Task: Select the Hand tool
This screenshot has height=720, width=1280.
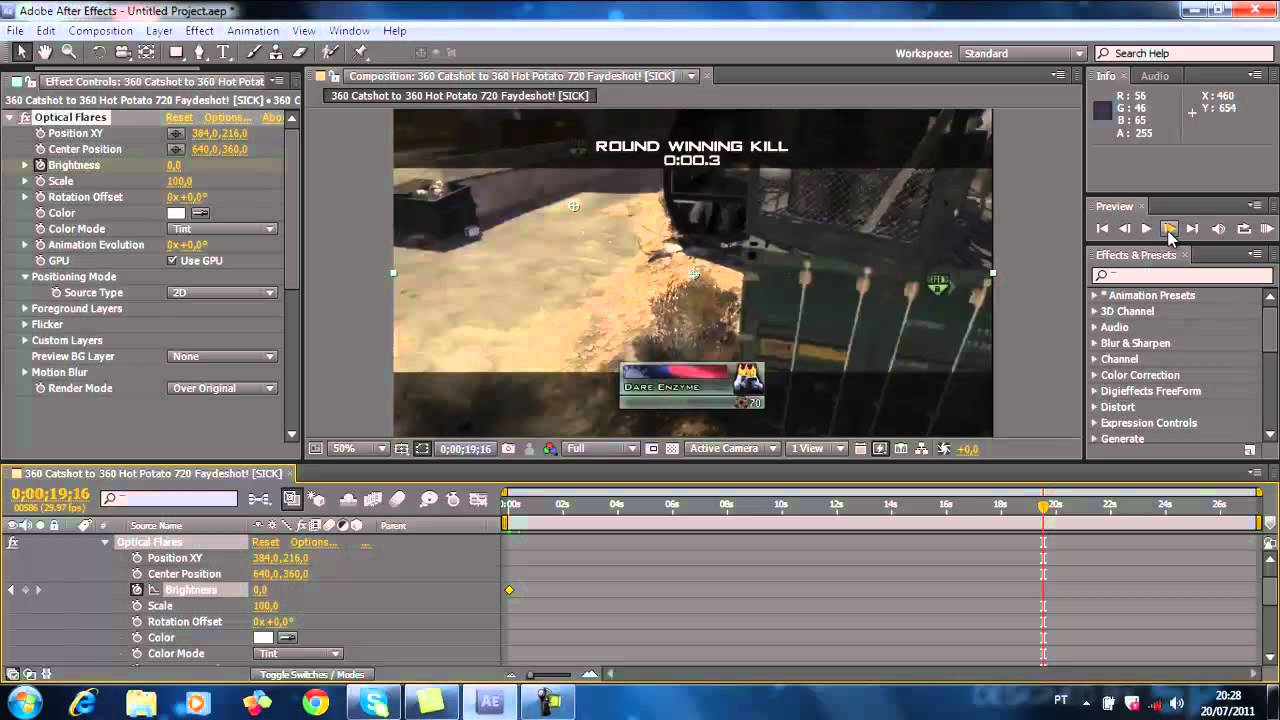Action: [45, 52]
